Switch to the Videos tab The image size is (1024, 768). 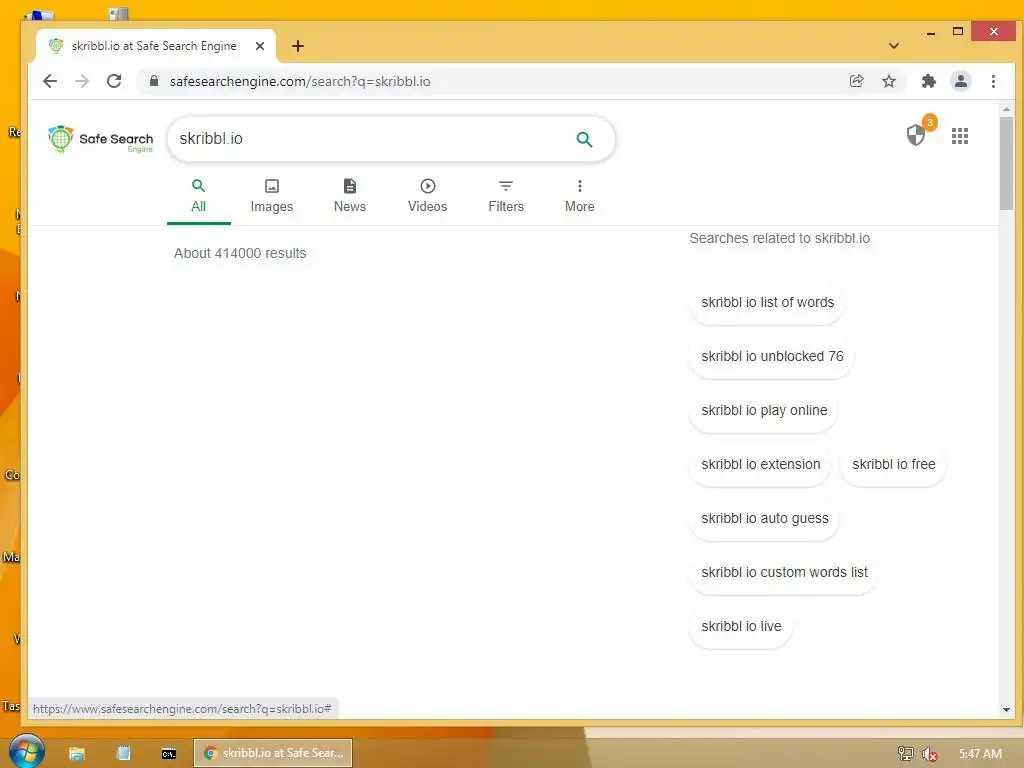(428, 196)
